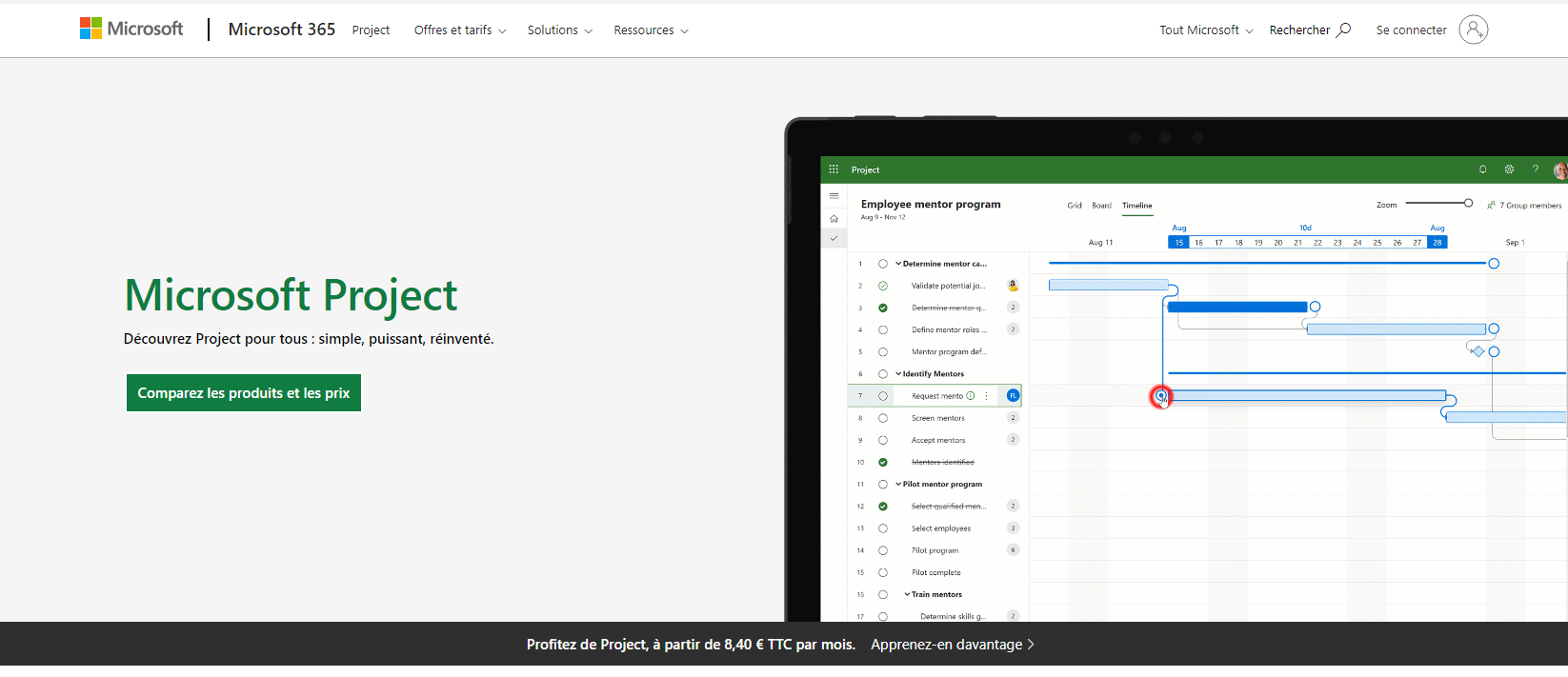Image resolution: width=1568 pixels, height=677 pixels.
Task: Switch to the Board view tab
Action: pyautogui.click(x=1101, y=206)
